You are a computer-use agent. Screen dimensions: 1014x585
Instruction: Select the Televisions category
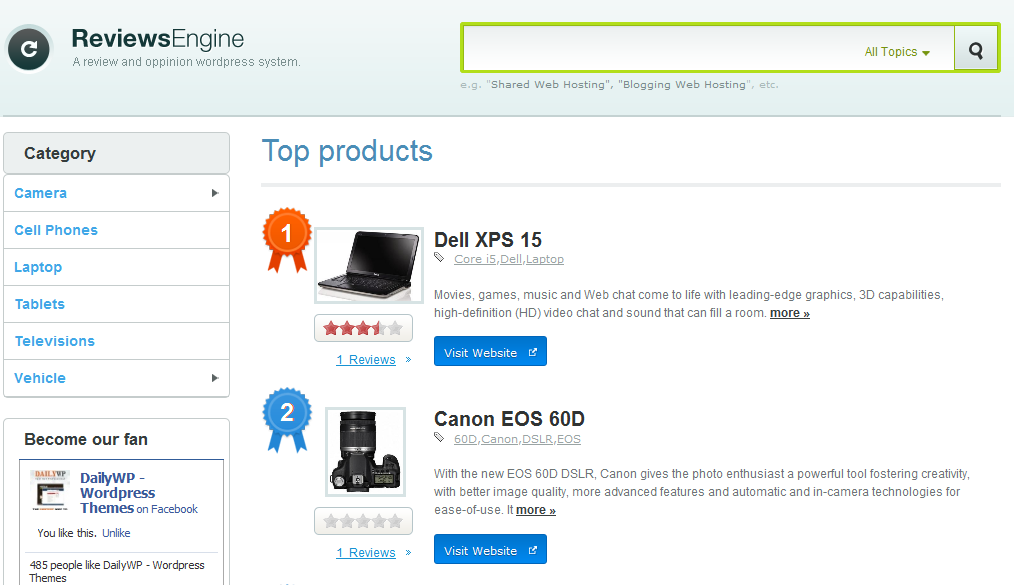[x=55, y=341]
